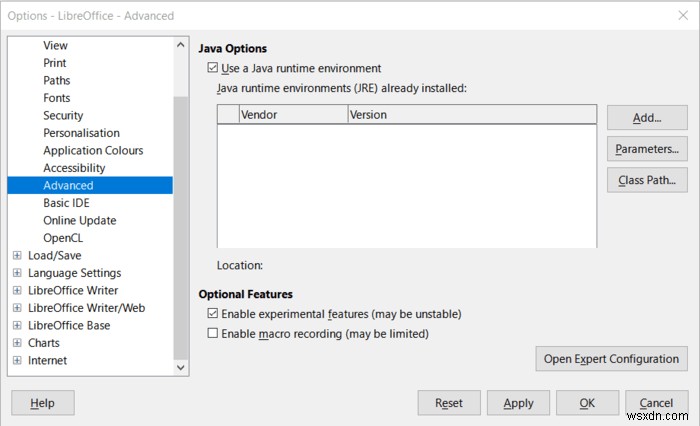Viewport: 700px width, 426px height.
Task: Select Application Colours in the tree
Action: click(x=93, y=150)
